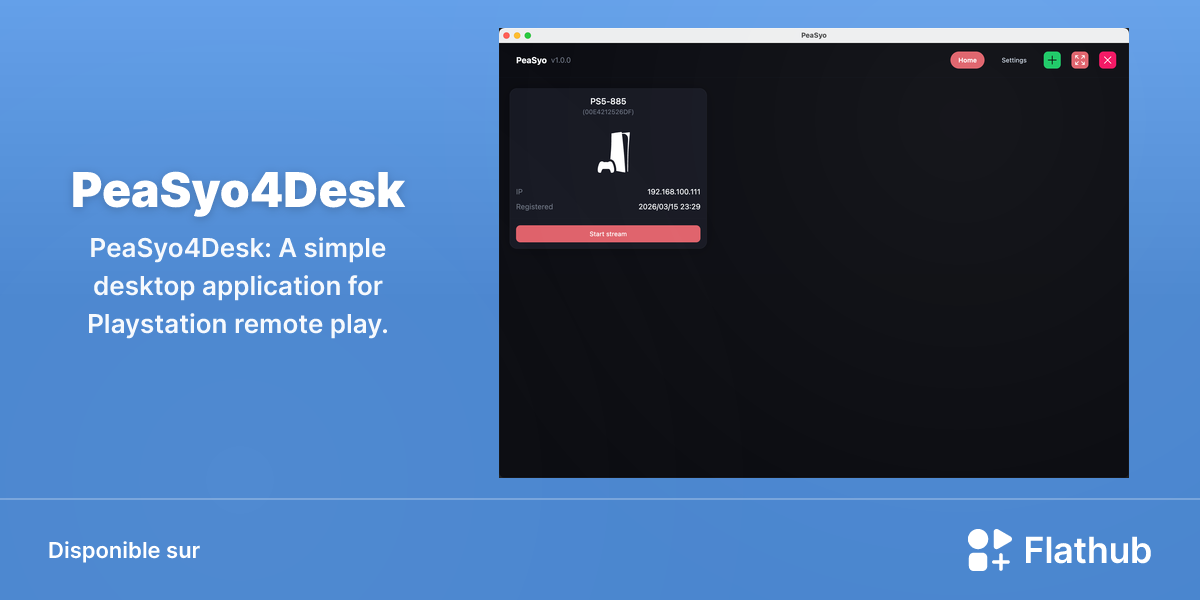Start stream for PS5-885
1200x600 pixels.
(x=608, y=234)
